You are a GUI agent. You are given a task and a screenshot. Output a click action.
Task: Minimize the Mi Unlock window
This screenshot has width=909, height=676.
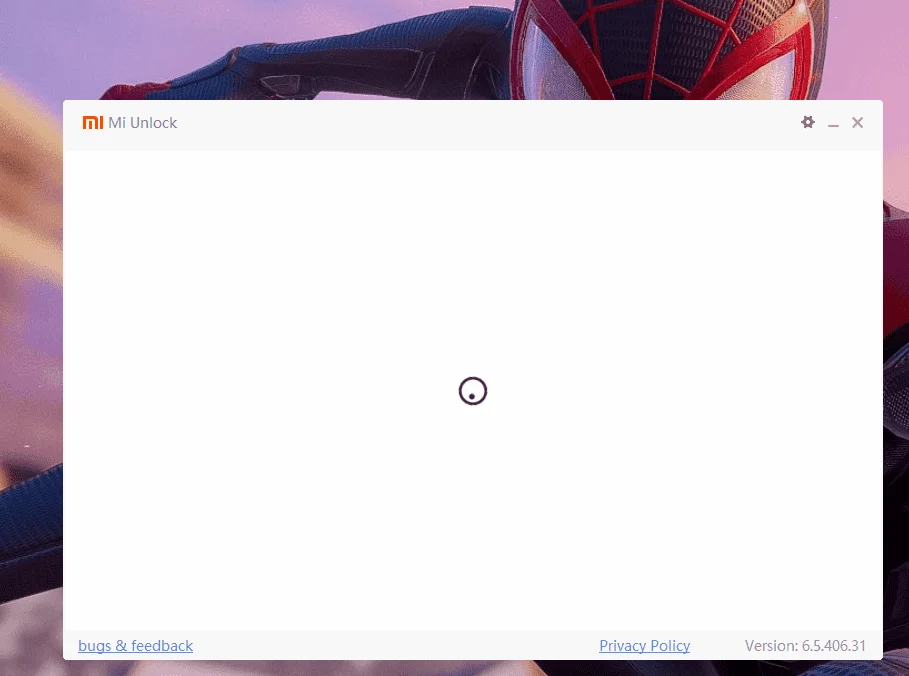pyautogui.click(x=833, y=125)
